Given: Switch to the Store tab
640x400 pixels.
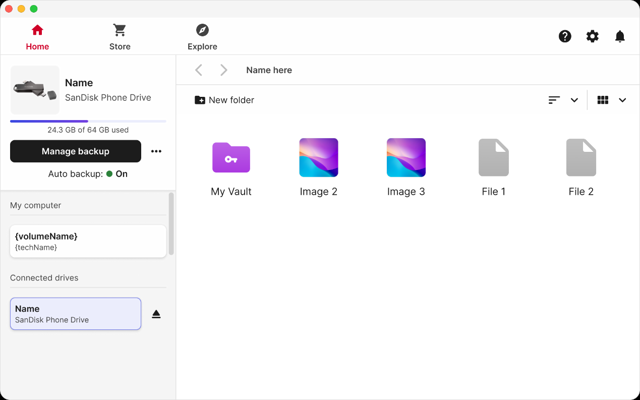Looking at the screenshot, I should [120, 37].
